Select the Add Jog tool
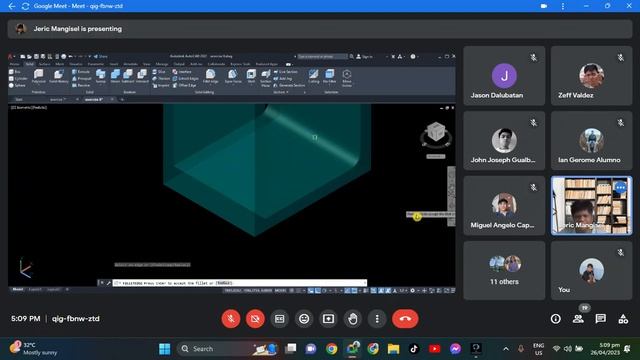This screenshot has width=640, height=360. [x=283, y=78]
